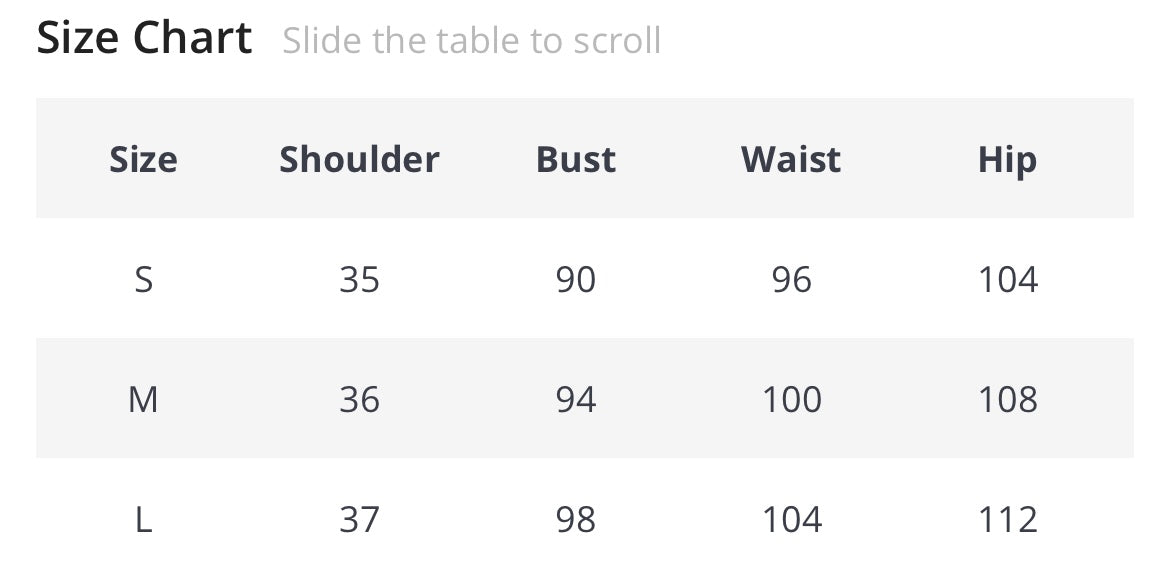
Task: Choose the Waist column header
Action: (x=791, y=159)
